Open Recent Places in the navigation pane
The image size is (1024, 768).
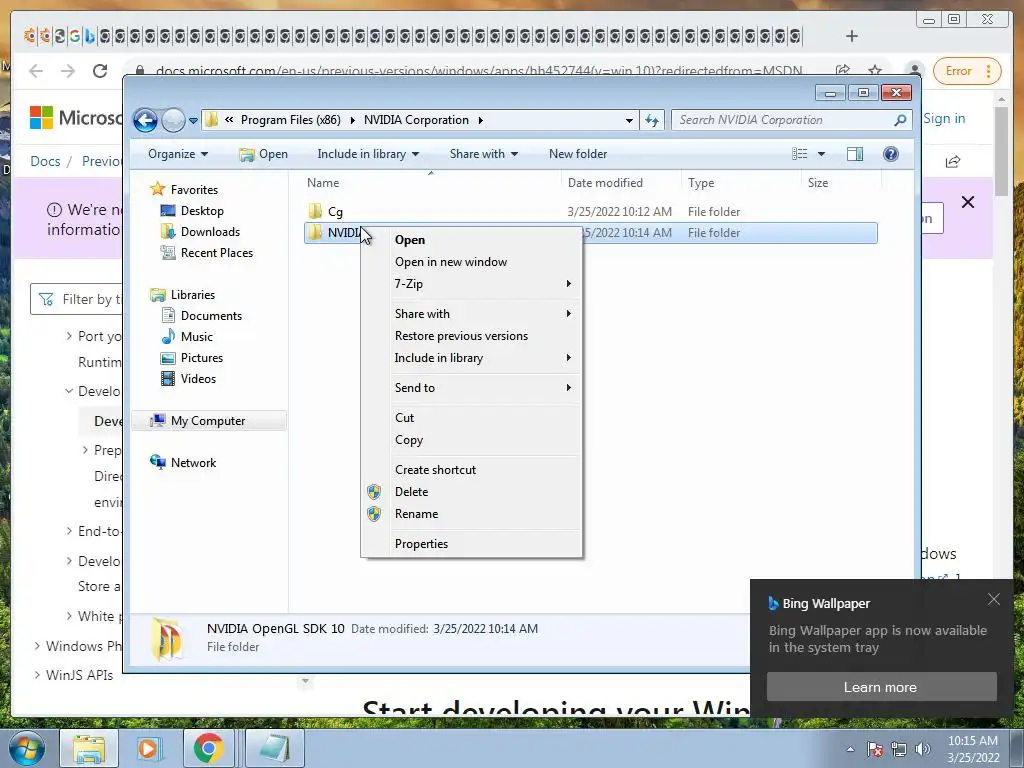click(216, 253)
